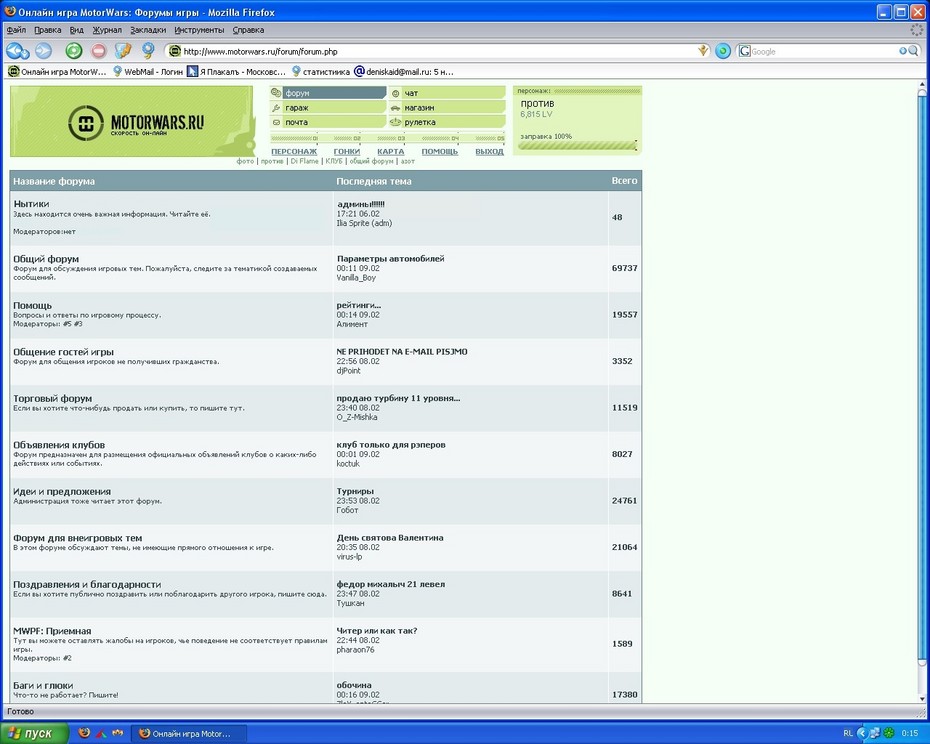The width and height of the screenshot is (930, 744).
Task: Click the taskbar clock showing 0:15
Action: coord(910,733)
